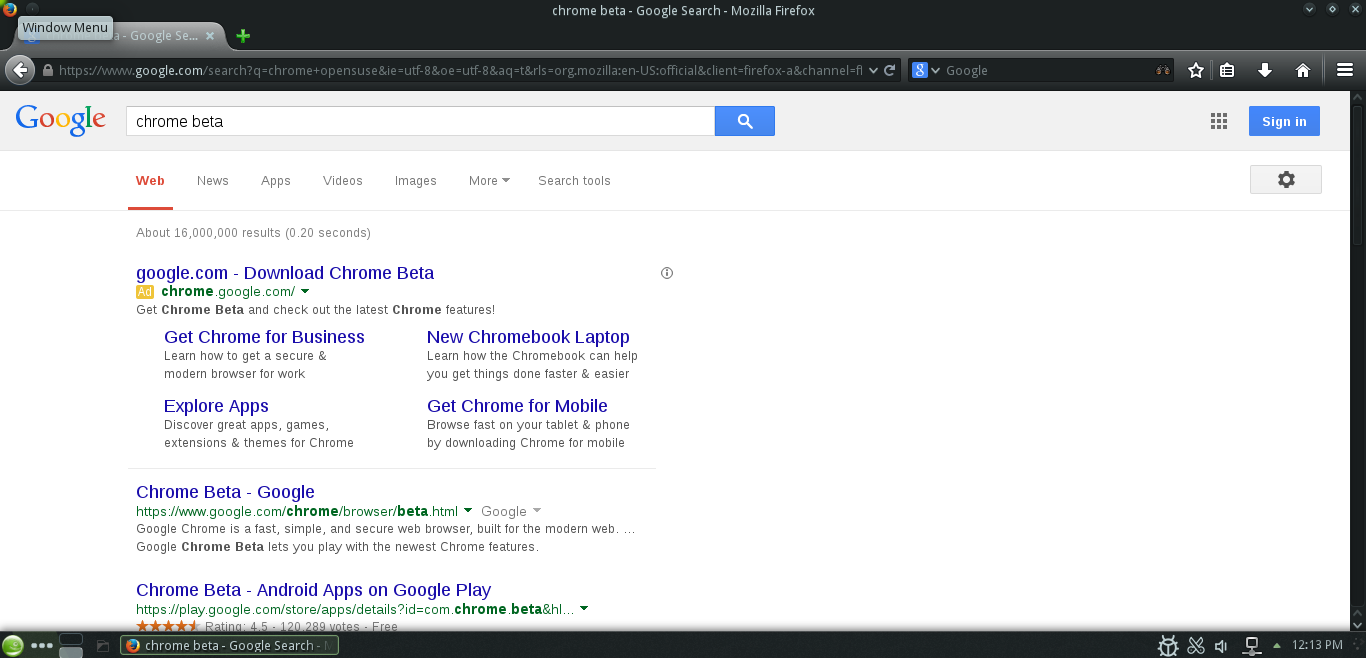This screenshot has height=658, width=1366.
Task: Select 'chrome beta - Google Search' taskbar entry
Action: (x=229, y=645)
